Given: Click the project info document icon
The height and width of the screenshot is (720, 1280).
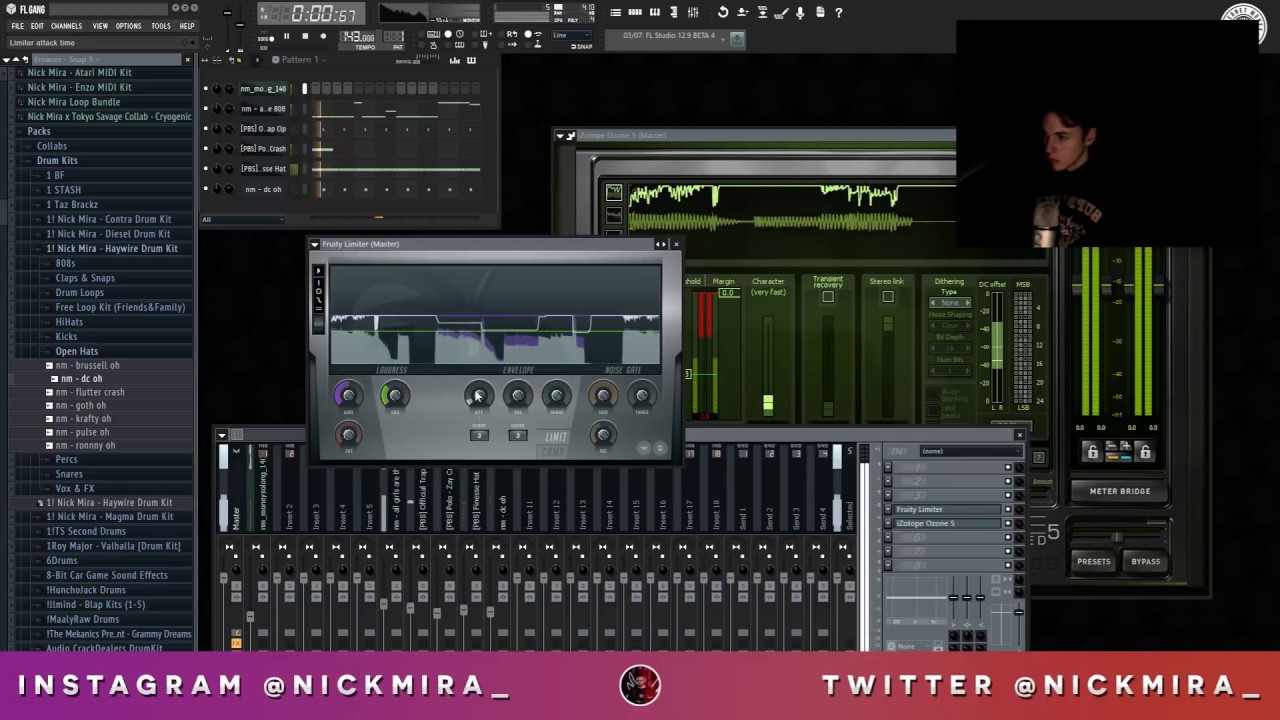Looking at the screenshot, I should 820,12.
